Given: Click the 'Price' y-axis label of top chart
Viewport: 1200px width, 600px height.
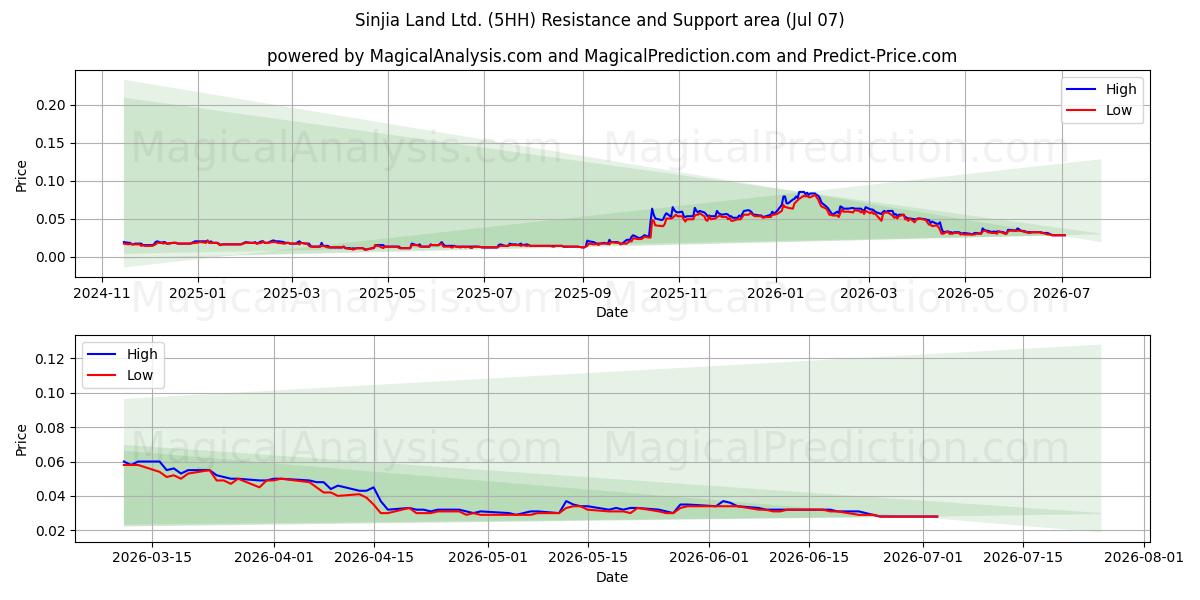Looking at the screenshot, I should pyautogui.click(x=22, y=175).
